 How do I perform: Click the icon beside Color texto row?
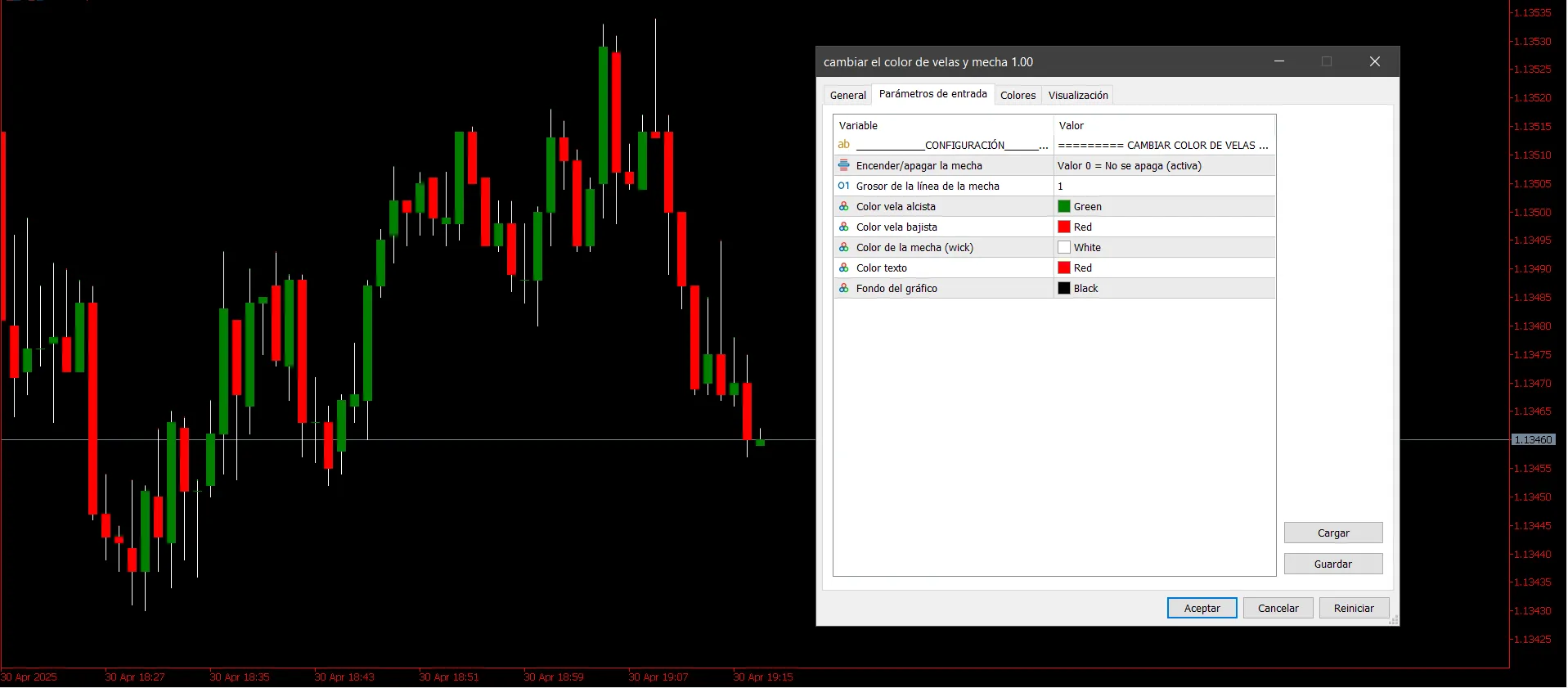tap(843, 268)
